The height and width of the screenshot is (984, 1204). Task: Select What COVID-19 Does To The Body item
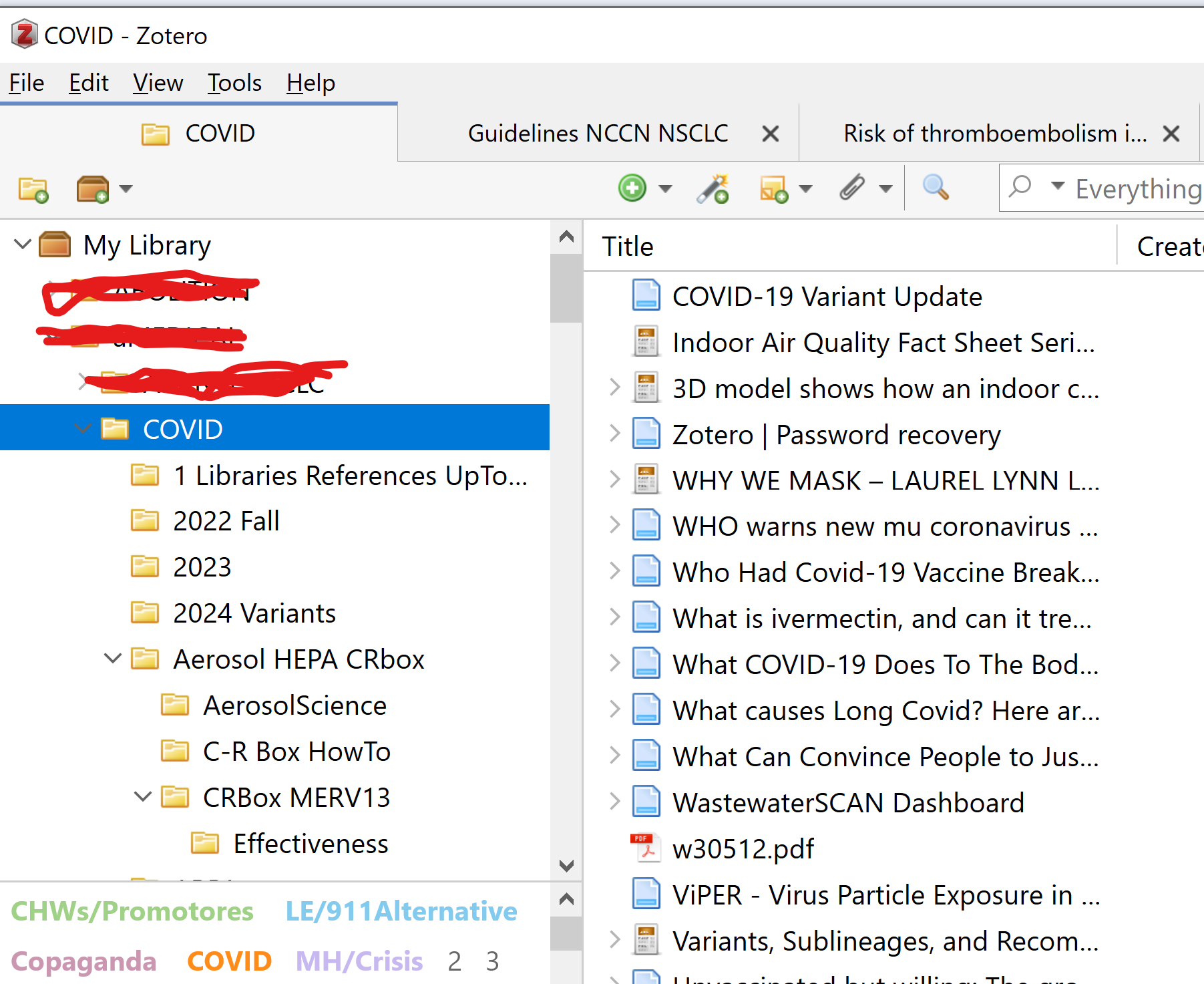[x=885, y=665]
